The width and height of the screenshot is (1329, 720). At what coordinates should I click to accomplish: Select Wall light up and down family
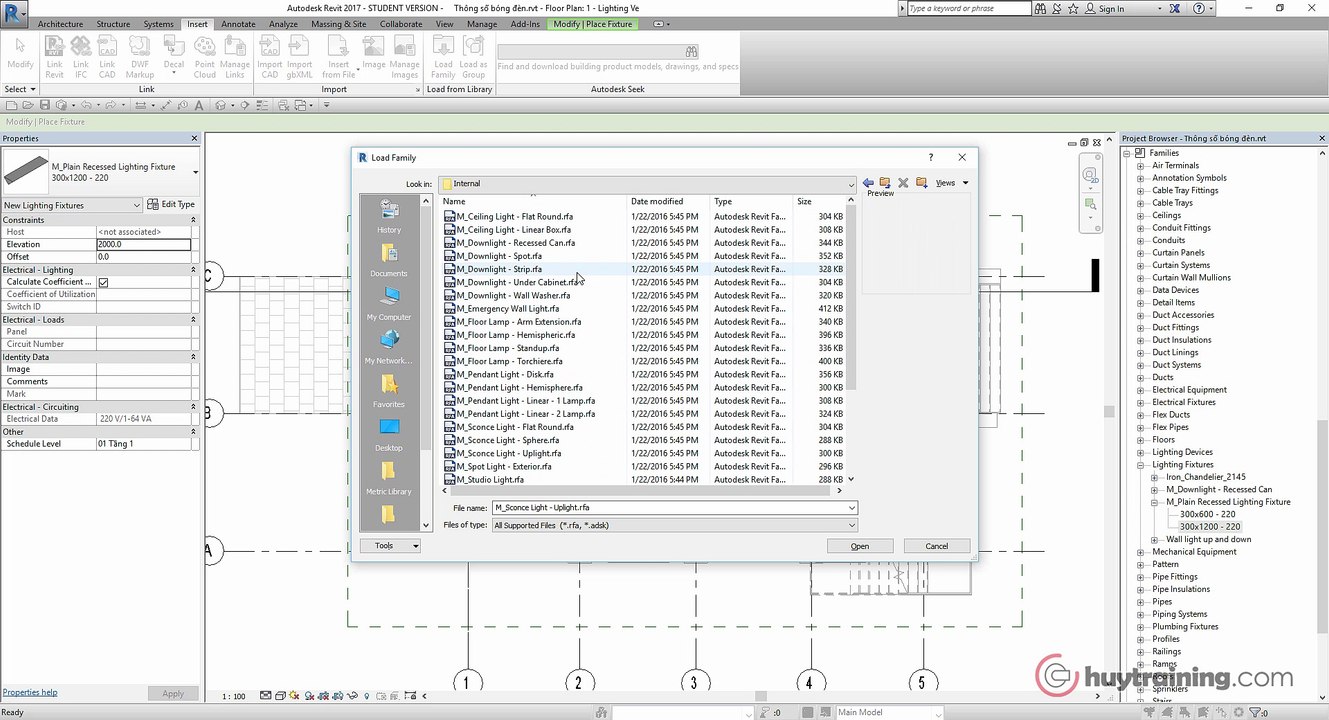click(1208, 540)
